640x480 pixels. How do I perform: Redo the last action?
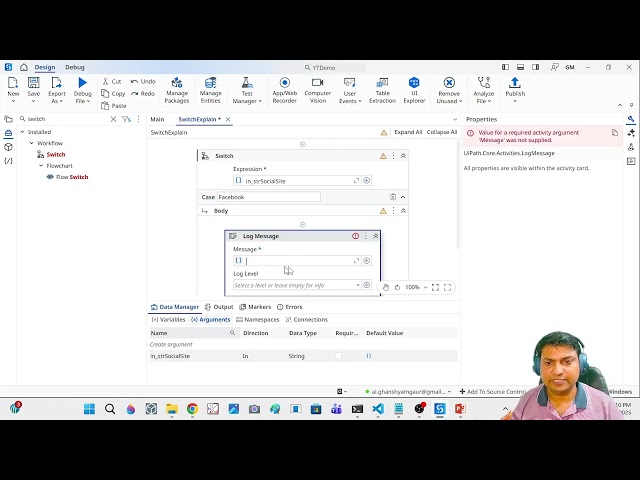tap(143, 93)
